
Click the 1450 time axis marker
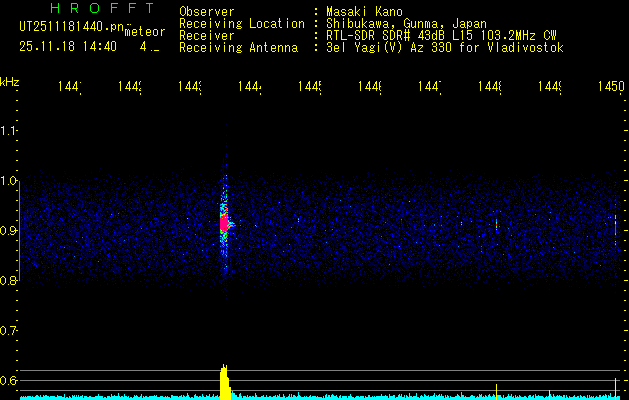point(611,88)
